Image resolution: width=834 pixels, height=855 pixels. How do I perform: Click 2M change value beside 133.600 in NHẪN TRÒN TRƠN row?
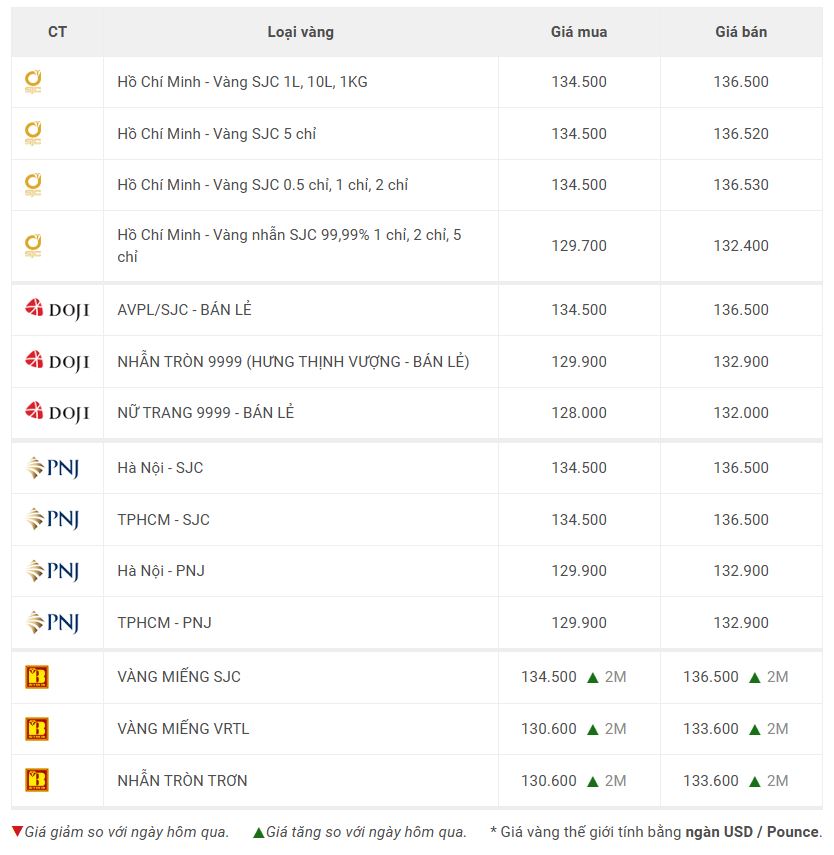[777, 781]
